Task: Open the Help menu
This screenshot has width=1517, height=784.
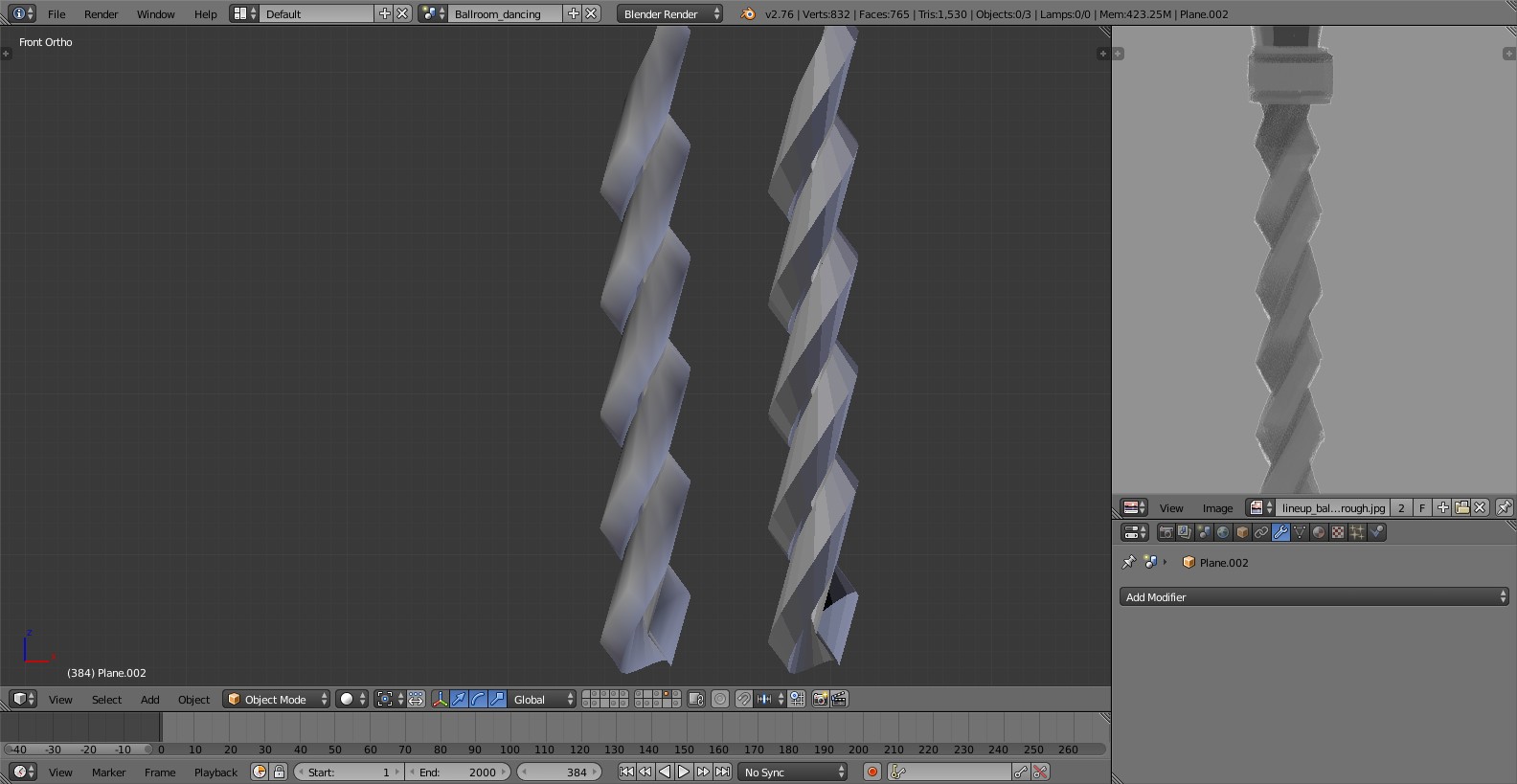Action: point(205,13)
